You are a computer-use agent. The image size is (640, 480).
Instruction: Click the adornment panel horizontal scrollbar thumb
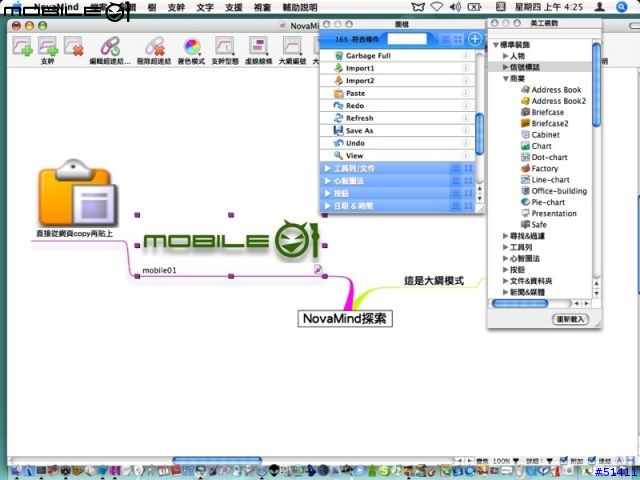click(x=520, y=304)
